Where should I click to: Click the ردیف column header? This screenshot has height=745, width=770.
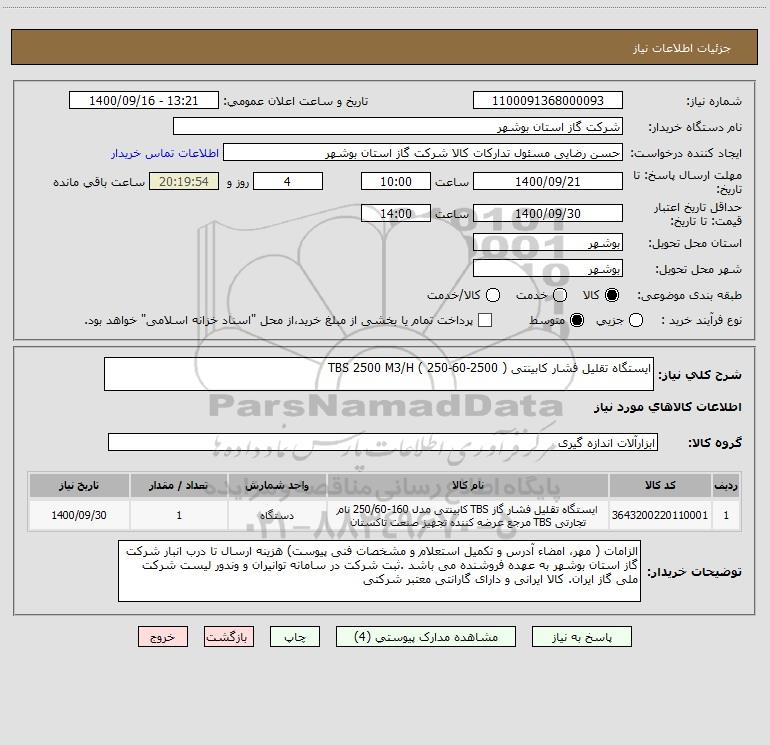click(x=726, y=485)
